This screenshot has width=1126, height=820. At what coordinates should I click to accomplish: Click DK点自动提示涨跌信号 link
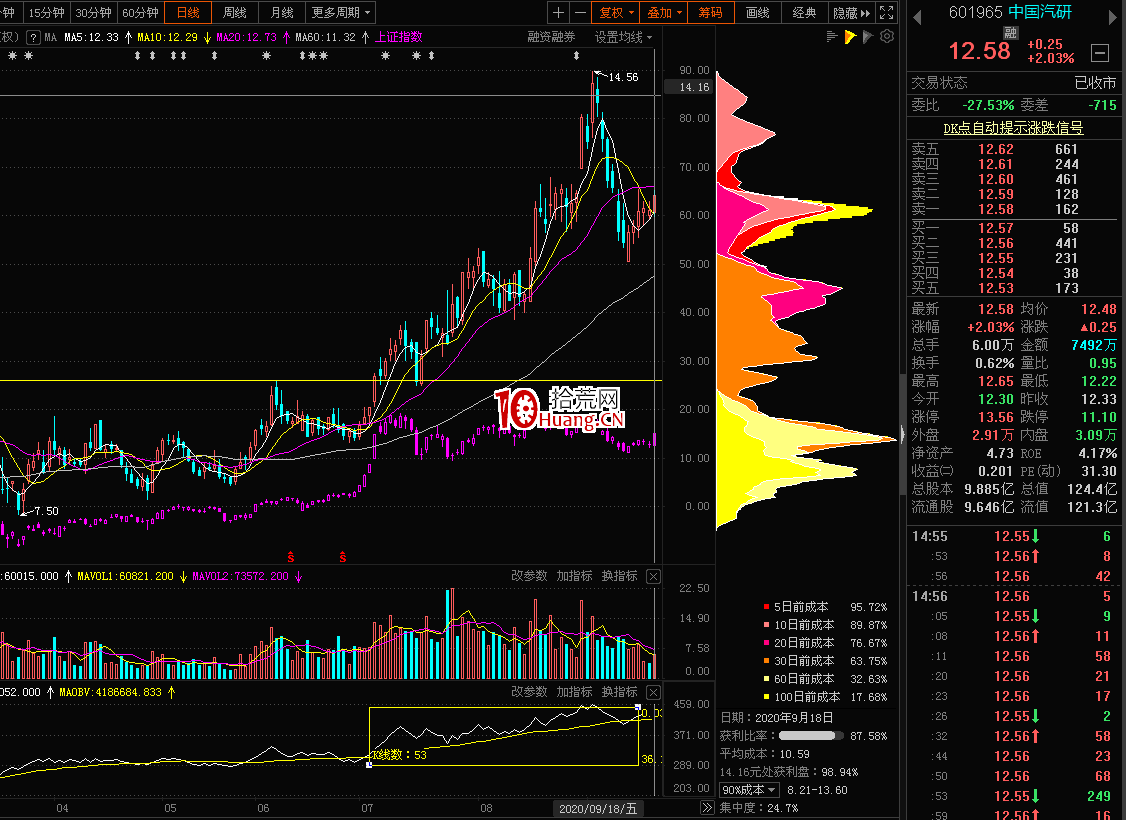[1013, 129]
